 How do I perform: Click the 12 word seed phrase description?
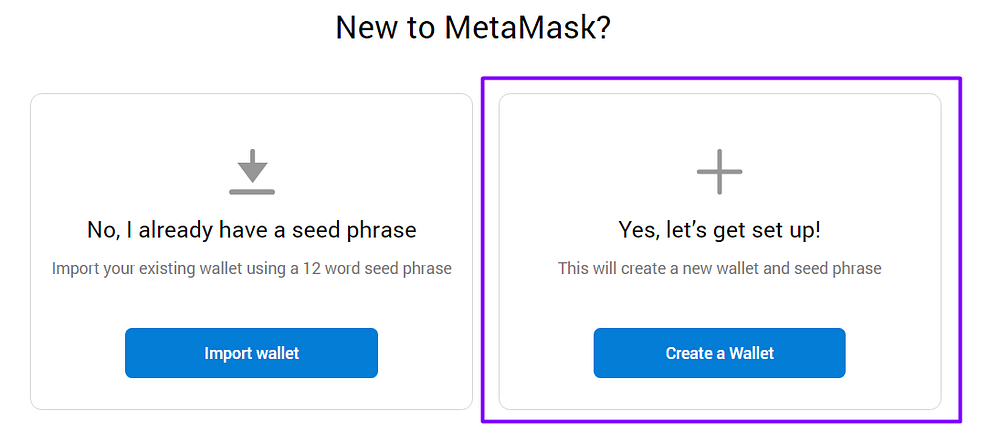coord(251,269)
